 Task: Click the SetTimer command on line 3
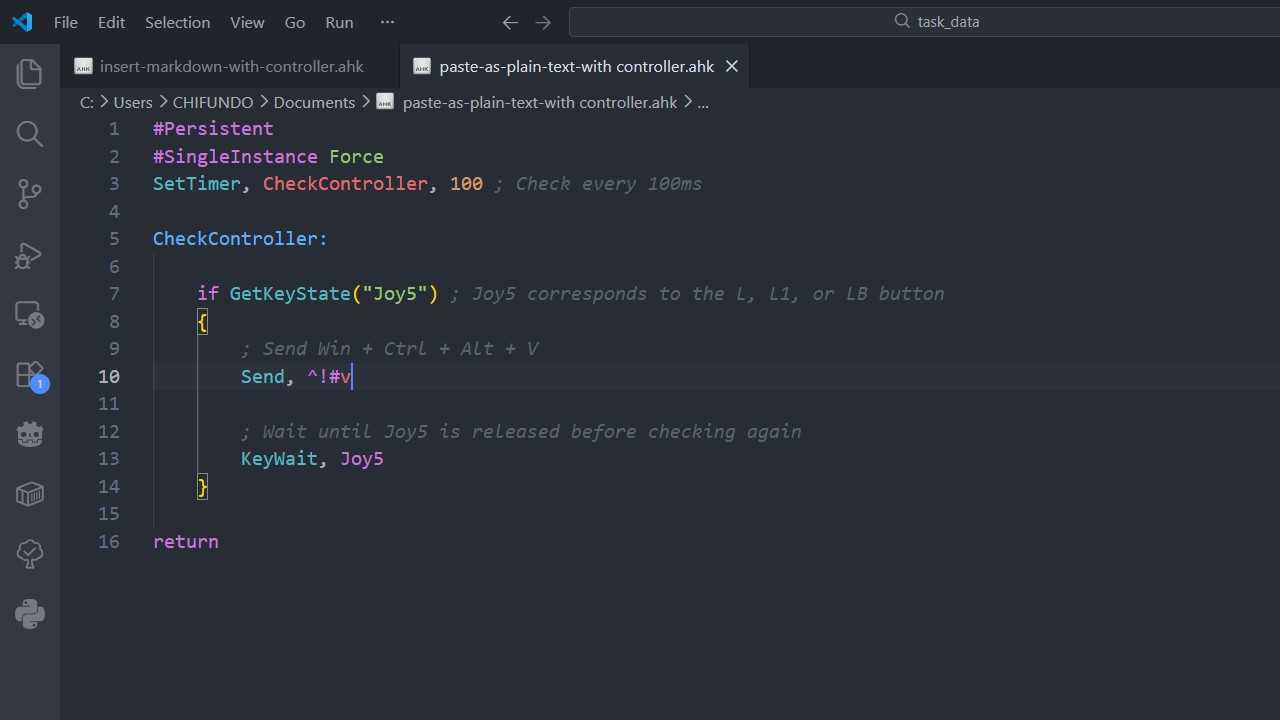(x=197, y=184)
